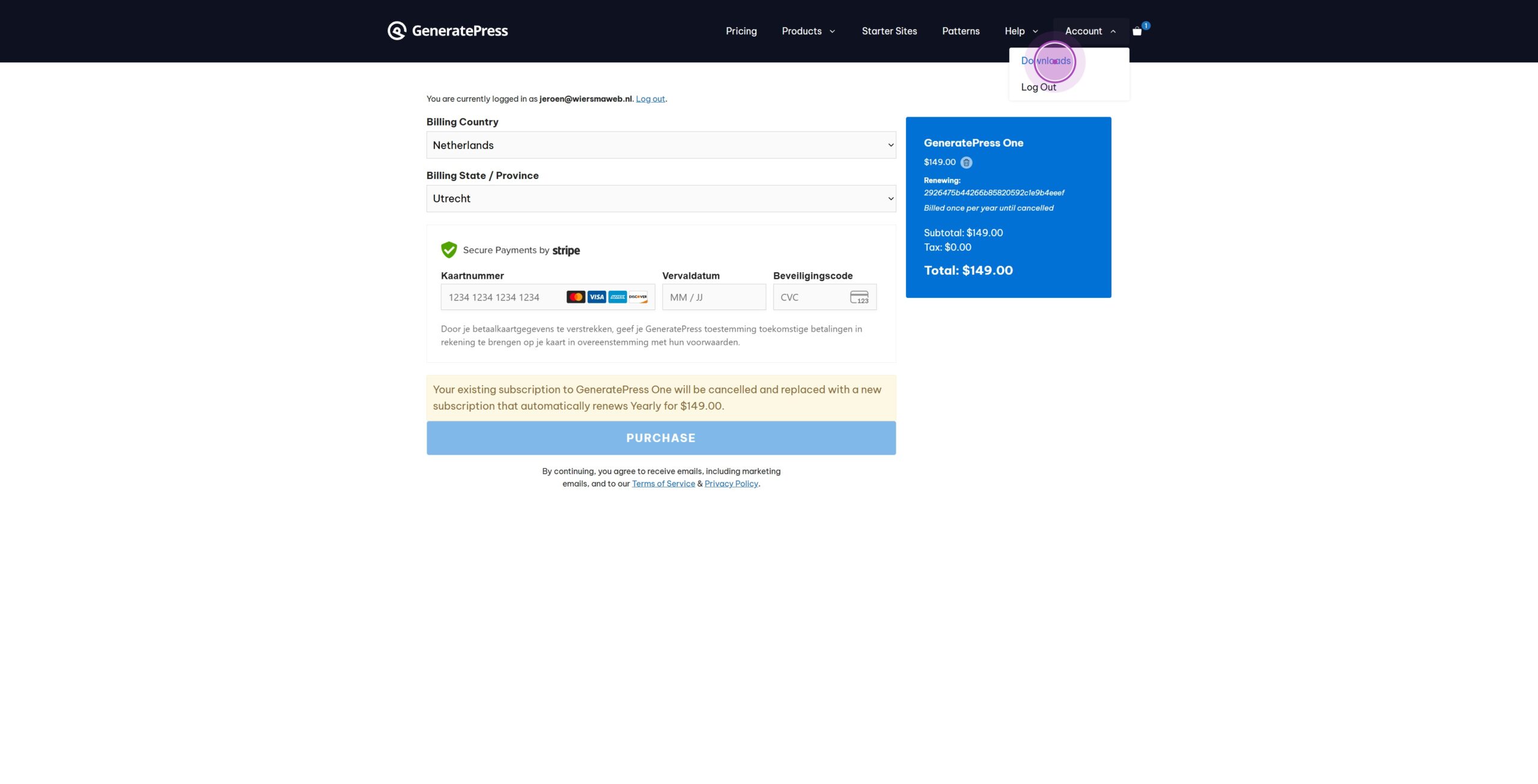
Task: Click 'Billed once per year until cancelled'
Action: [x=988, y=208]
